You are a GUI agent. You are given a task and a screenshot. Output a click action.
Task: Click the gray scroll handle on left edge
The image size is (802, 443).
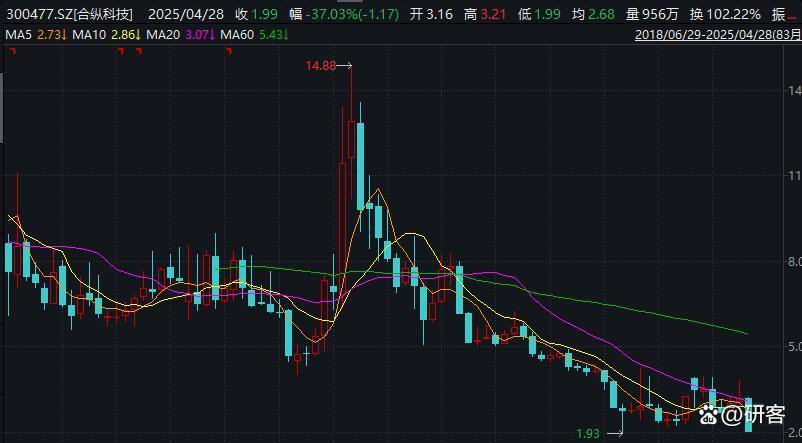coord(2,109)
